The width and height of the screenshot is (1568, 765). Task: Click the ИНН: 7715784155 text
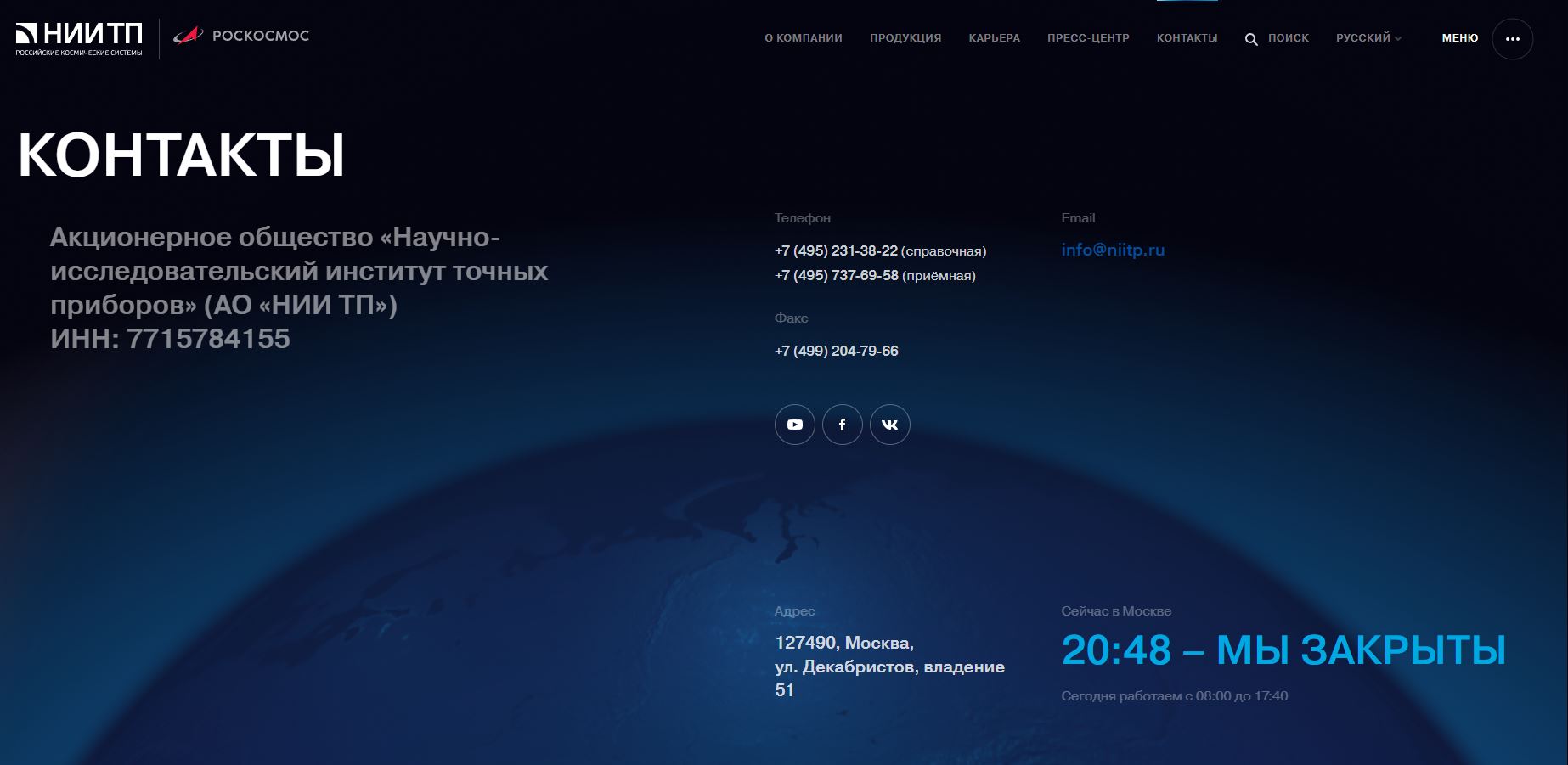pyautogui.click(x=170, y=339)
